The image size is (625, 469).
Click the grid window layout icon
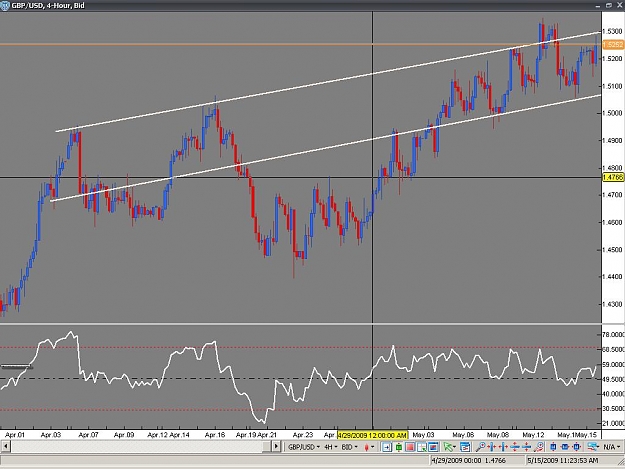(422, 447)
